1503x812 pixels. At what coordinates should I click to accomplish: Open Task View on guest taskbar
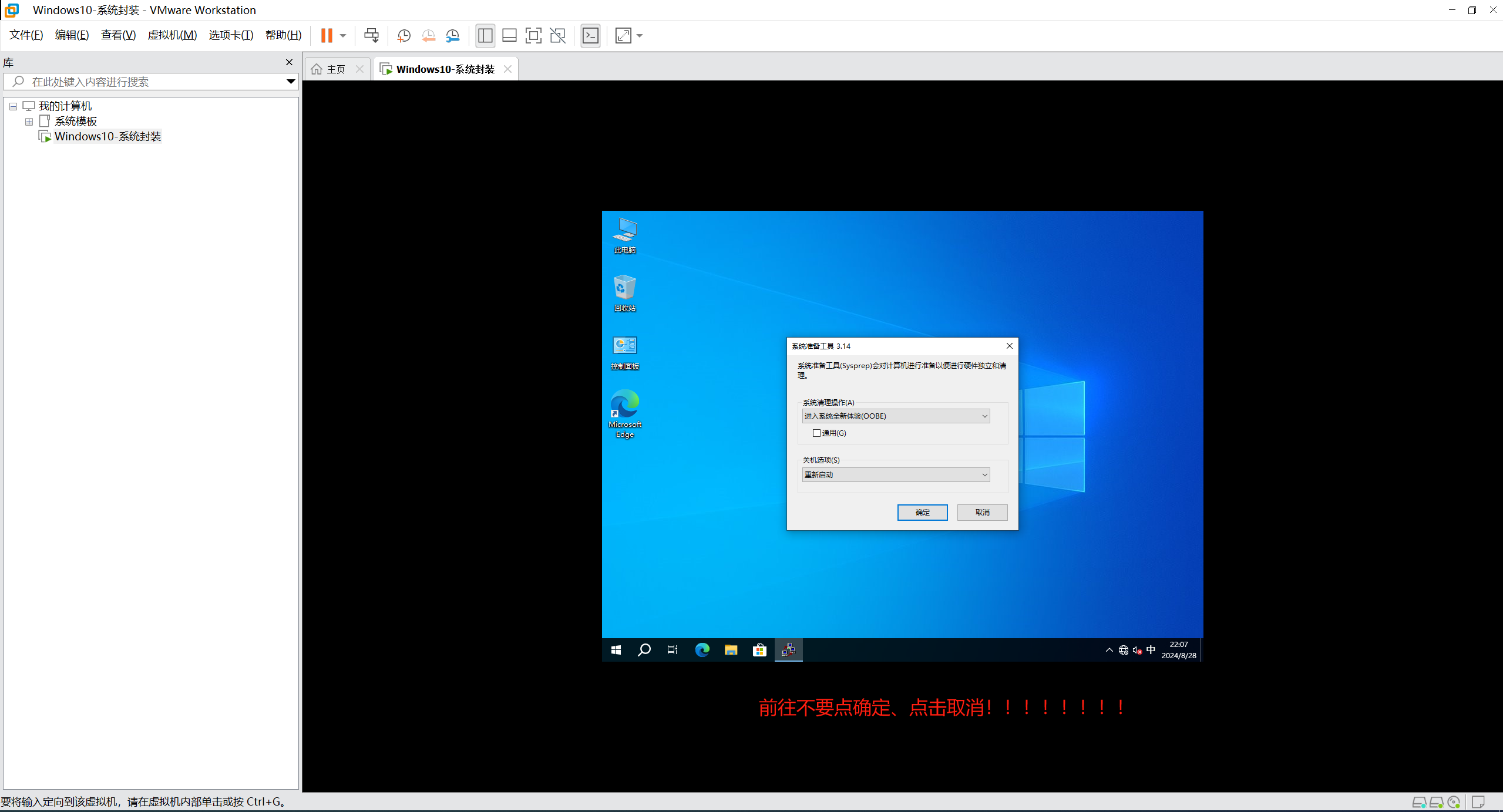click(673, 650)
